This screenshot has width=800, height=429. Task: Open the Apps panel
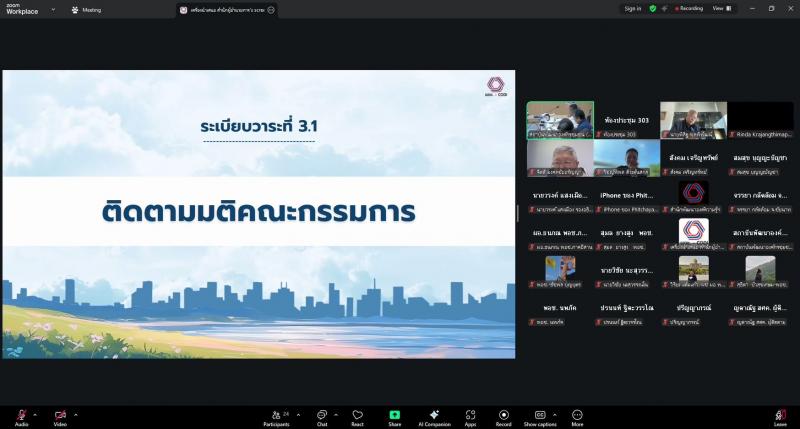click(470, 418)
